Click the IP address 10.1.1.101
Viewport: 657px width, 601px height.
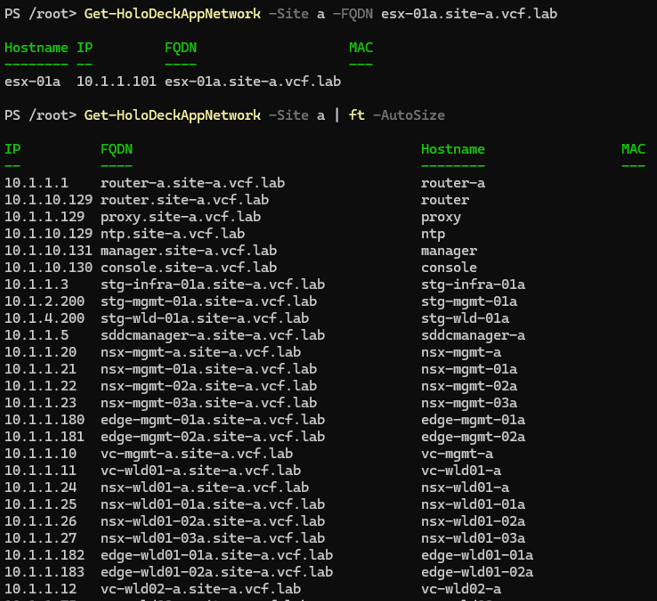click(x=116, y=81)
